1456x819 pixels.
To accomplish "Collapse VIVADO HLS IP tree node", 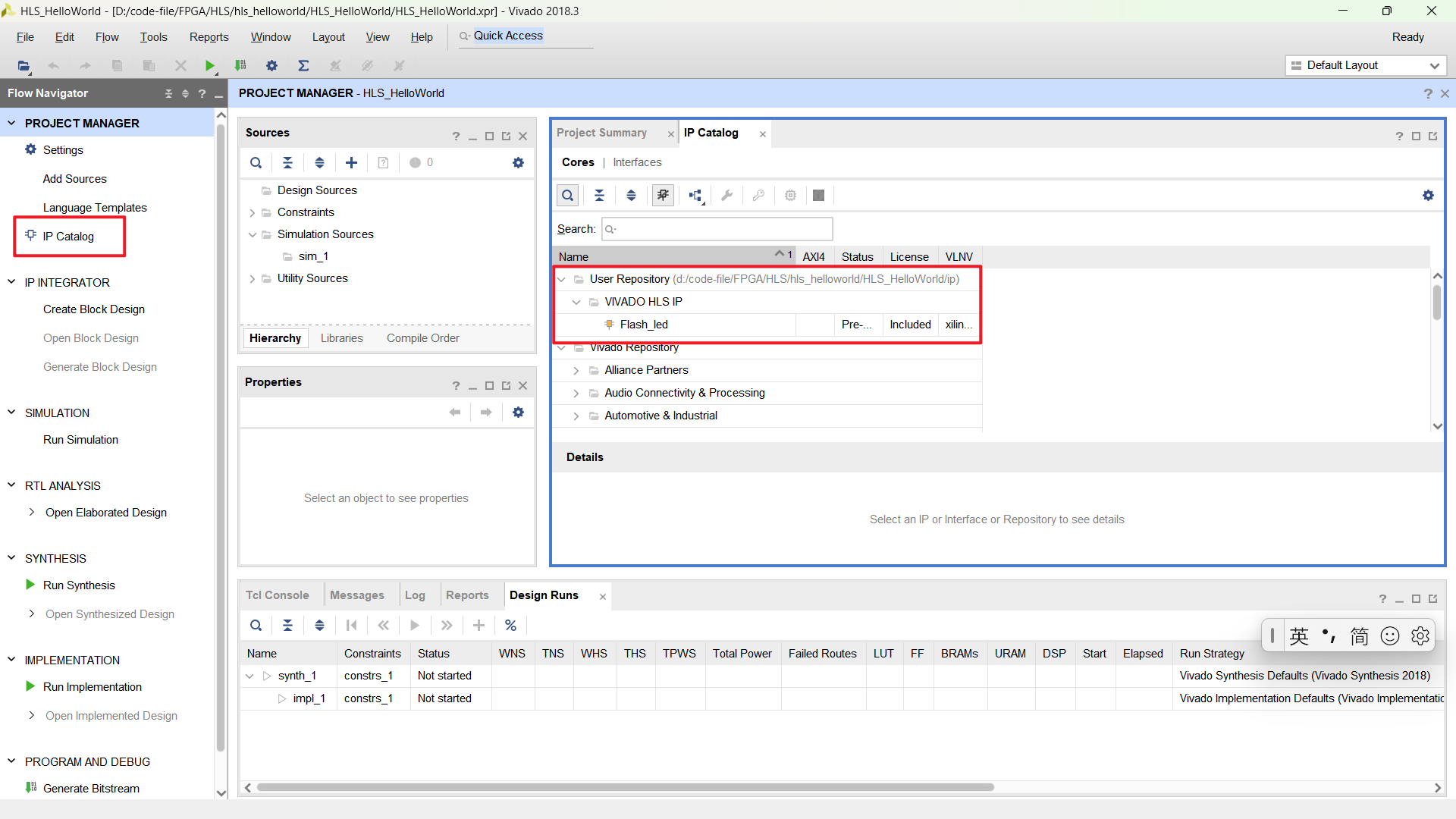I will point(576,302).
